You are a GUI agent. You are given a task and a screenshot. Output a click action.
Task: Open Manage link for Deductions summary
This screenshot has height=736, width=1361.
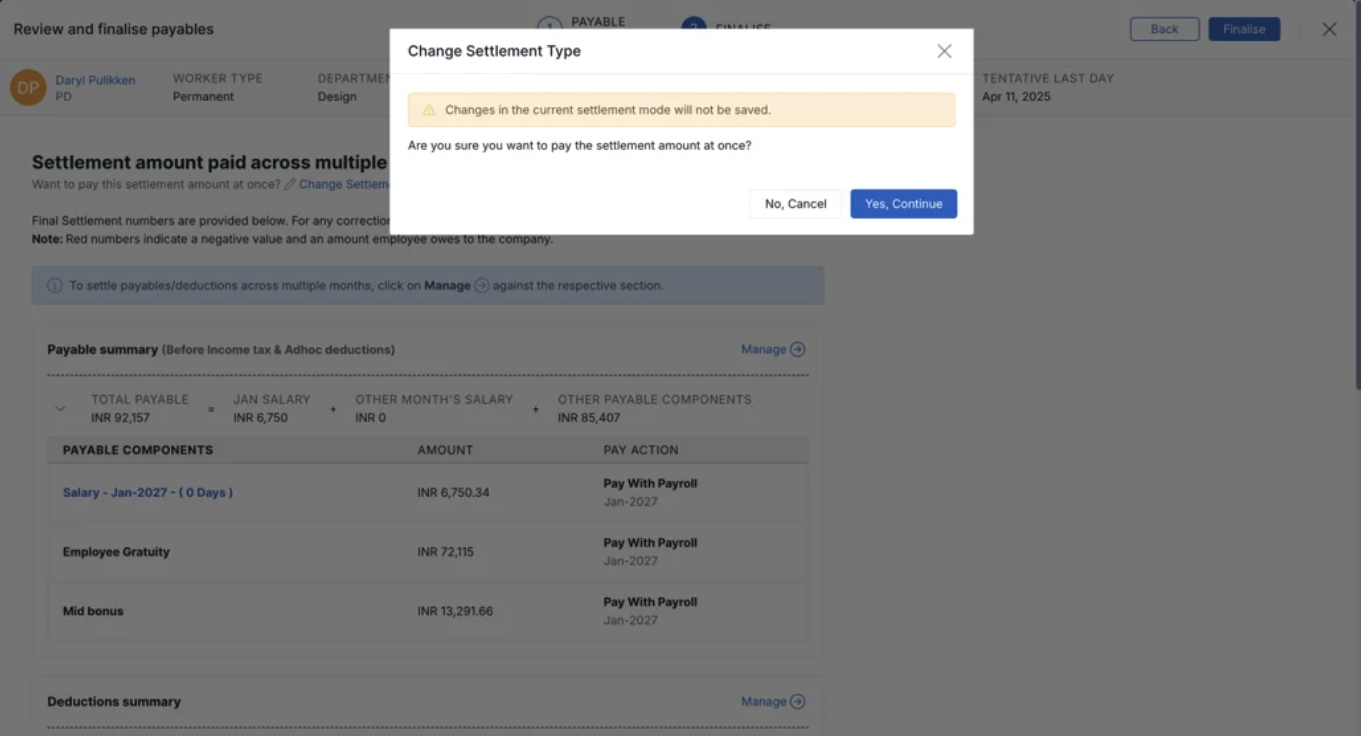763,702
